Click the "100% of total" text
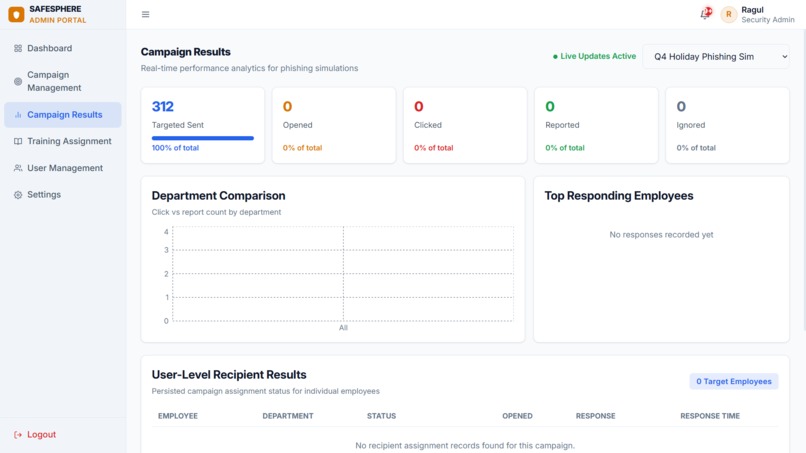The width and height of the screenshot is (806, 453). [175, 148]
